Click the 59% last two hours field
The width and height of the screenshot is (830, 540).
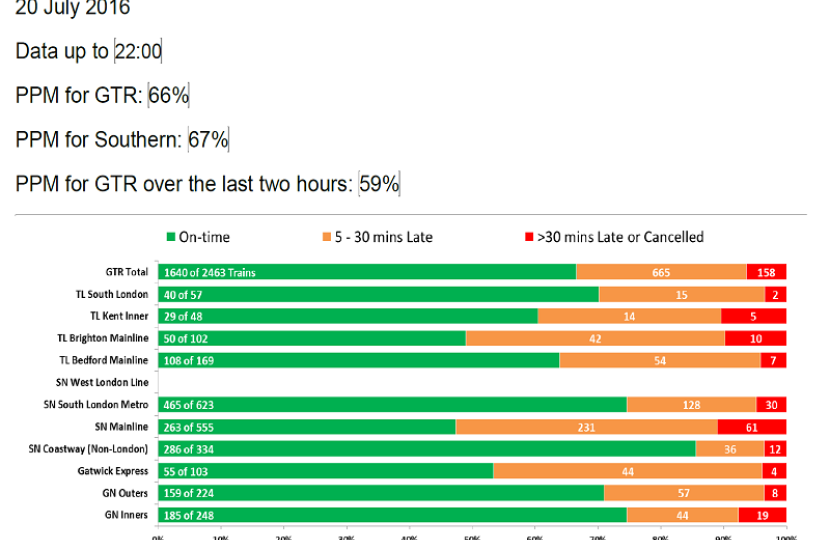(380, 184)
